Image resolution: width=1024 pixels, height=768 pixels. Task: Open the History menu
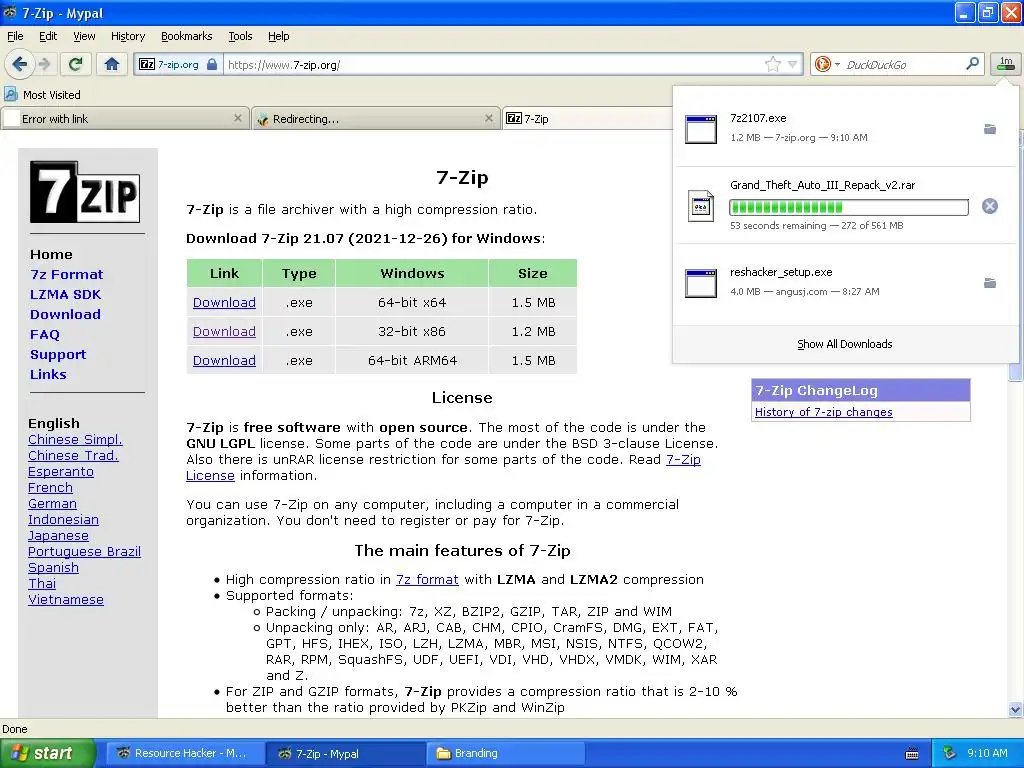pyautogui.click(x=128, y=36)
